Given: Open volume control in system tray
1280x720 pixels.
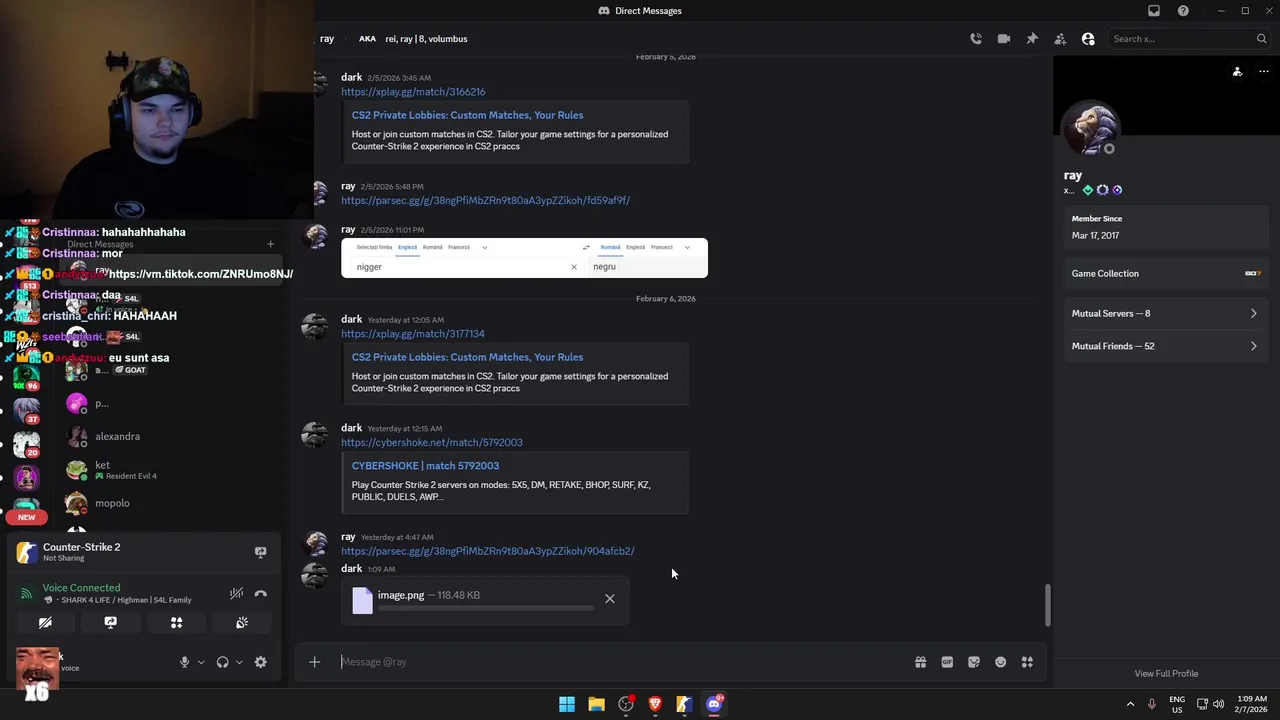Looking at the screenshot, I should click(1218, 704).
